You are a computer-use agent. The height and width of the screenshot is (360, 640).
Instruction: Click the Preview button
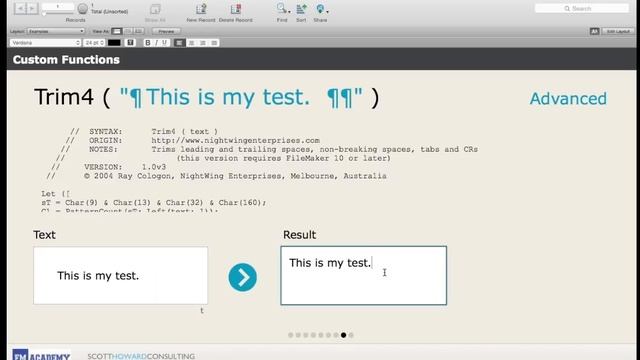click(166, 31)
